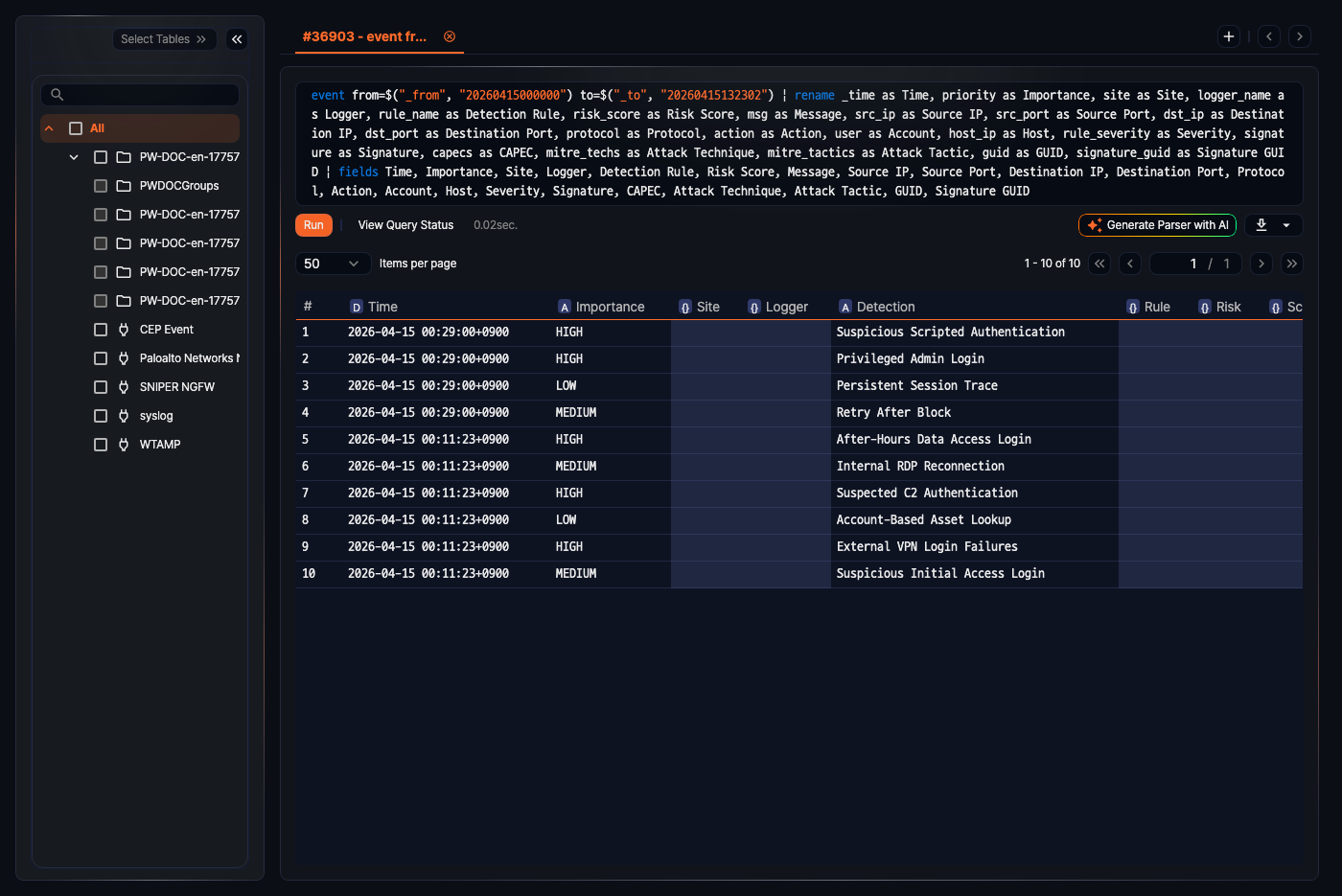
Task: Add a new query tab
Action: [x=1228, y=36]
